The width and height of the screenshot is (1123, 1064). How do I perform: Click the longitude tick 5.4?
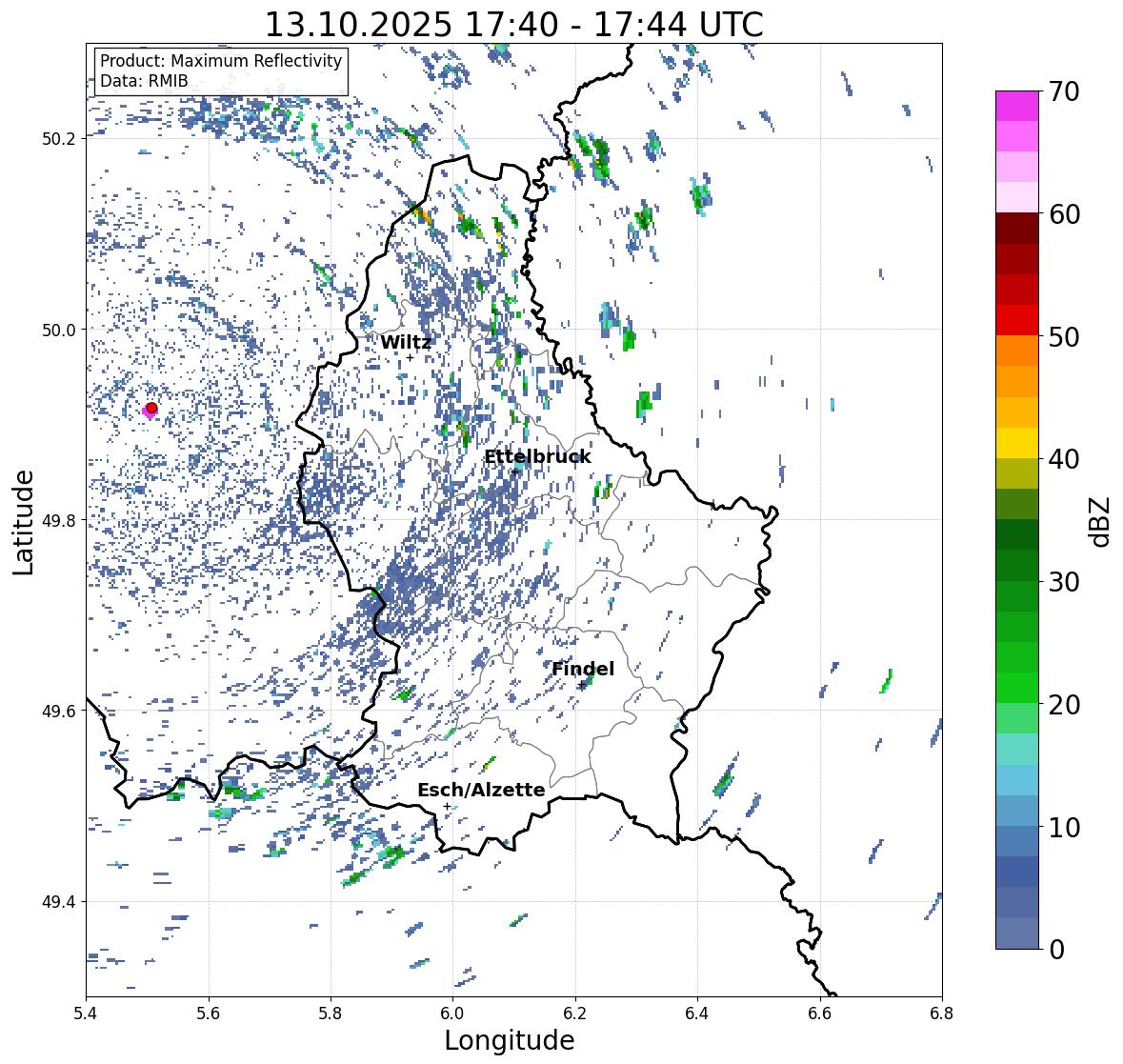(x=86, y=1013)
